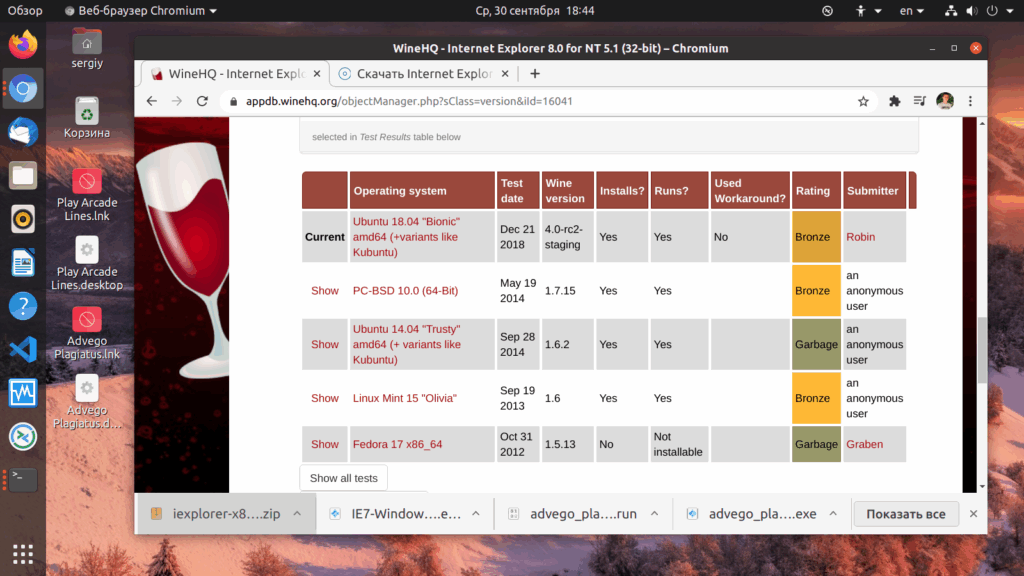Screen dimensions: 1024x576
Task: Close the WineHQ tab
Action: pyautogui.click(x=317, y=74)
